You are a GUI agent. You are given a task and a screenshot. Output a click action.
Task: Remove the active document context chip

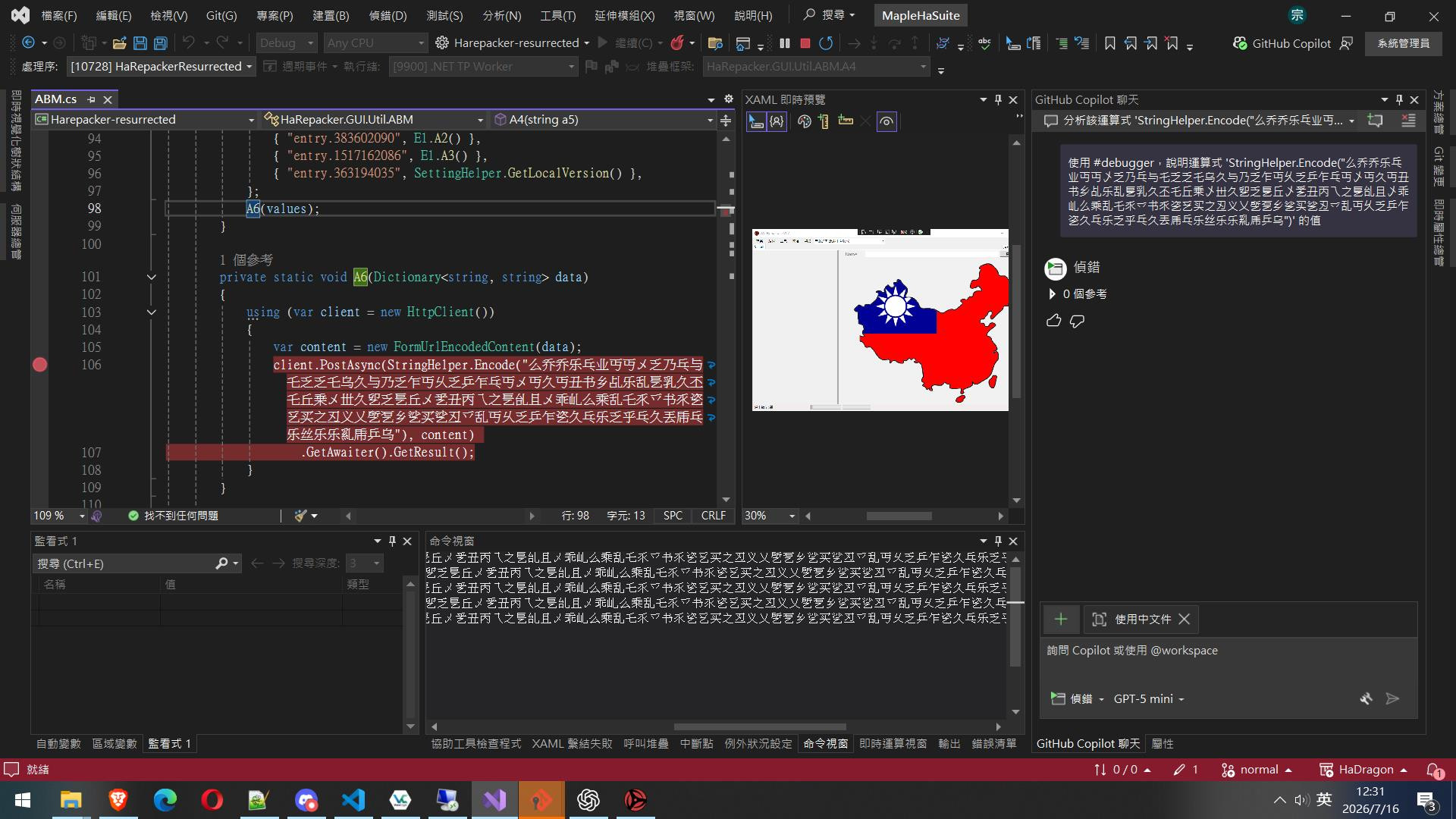tap(1184, 620)
